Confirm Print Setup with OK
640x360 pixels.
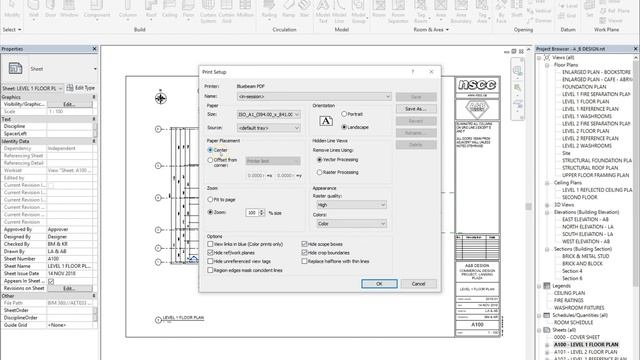[379, 284]
